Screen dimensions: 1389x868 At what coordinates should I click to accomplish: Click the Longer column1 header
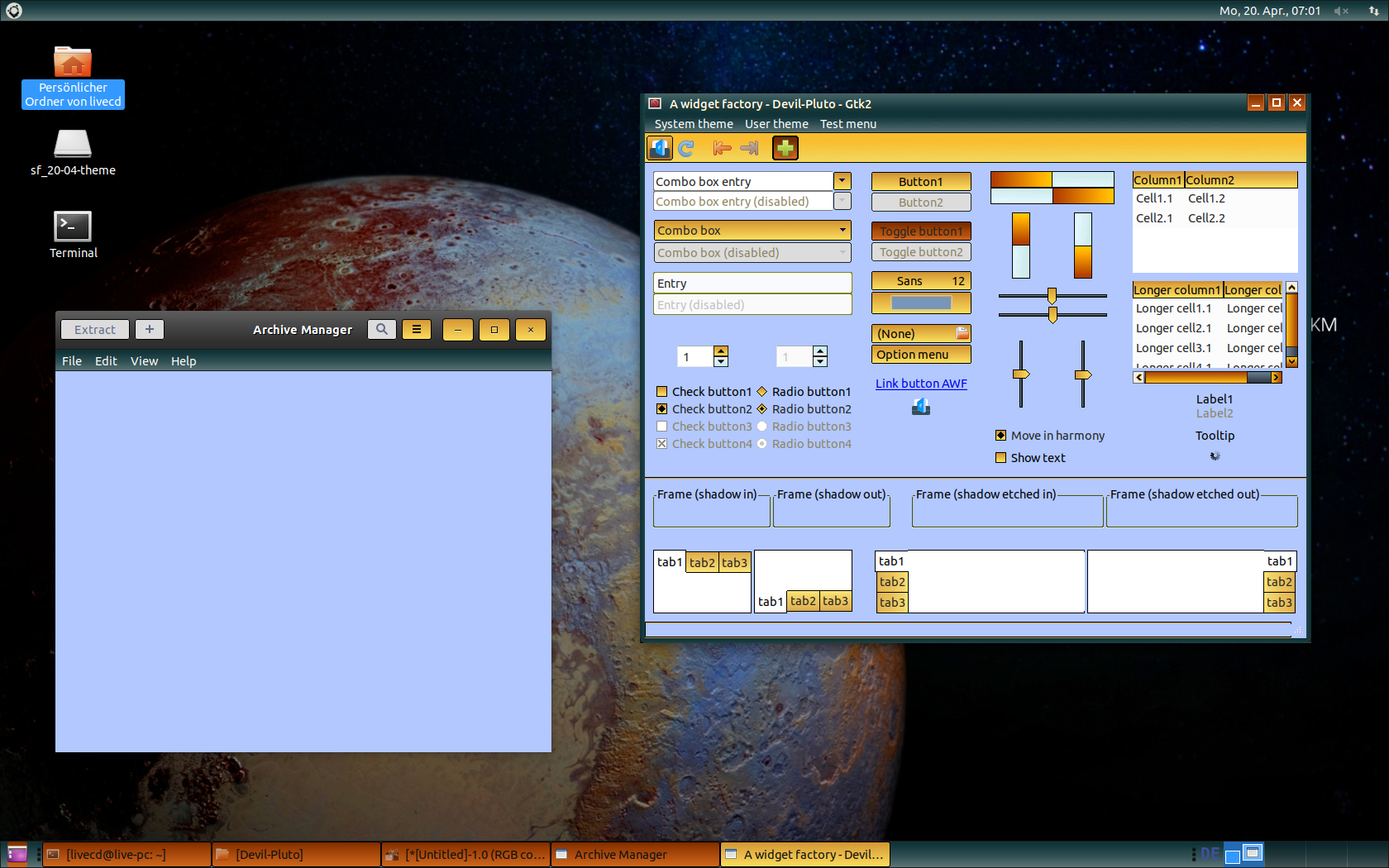pyautogui.click(x=1177, y=290)
